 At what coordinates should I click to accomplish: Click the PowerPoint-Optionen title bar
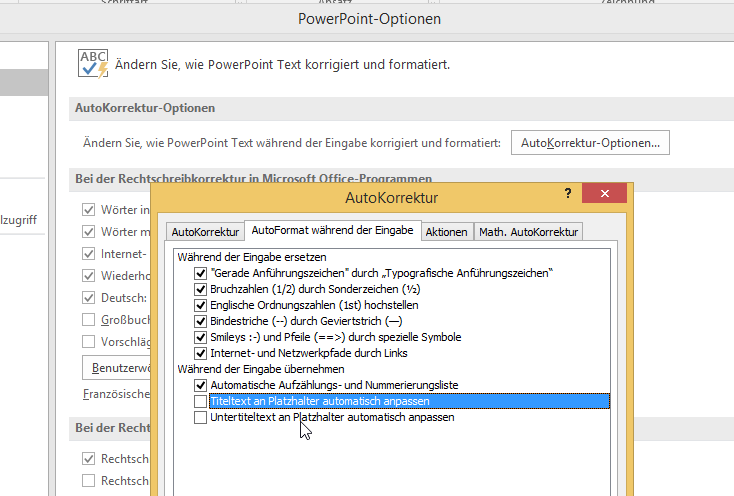[369, 19]
